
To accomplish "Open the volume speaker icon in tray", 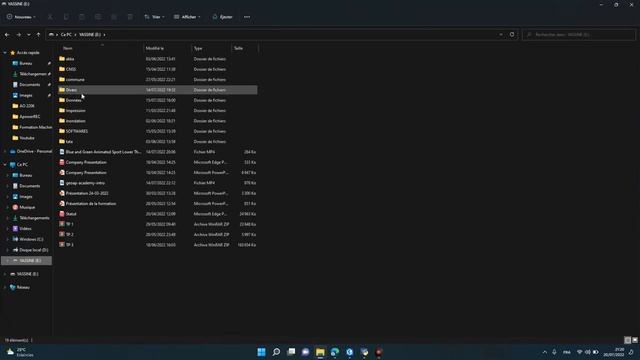I will pyautogui.click(x=587, y=352).
